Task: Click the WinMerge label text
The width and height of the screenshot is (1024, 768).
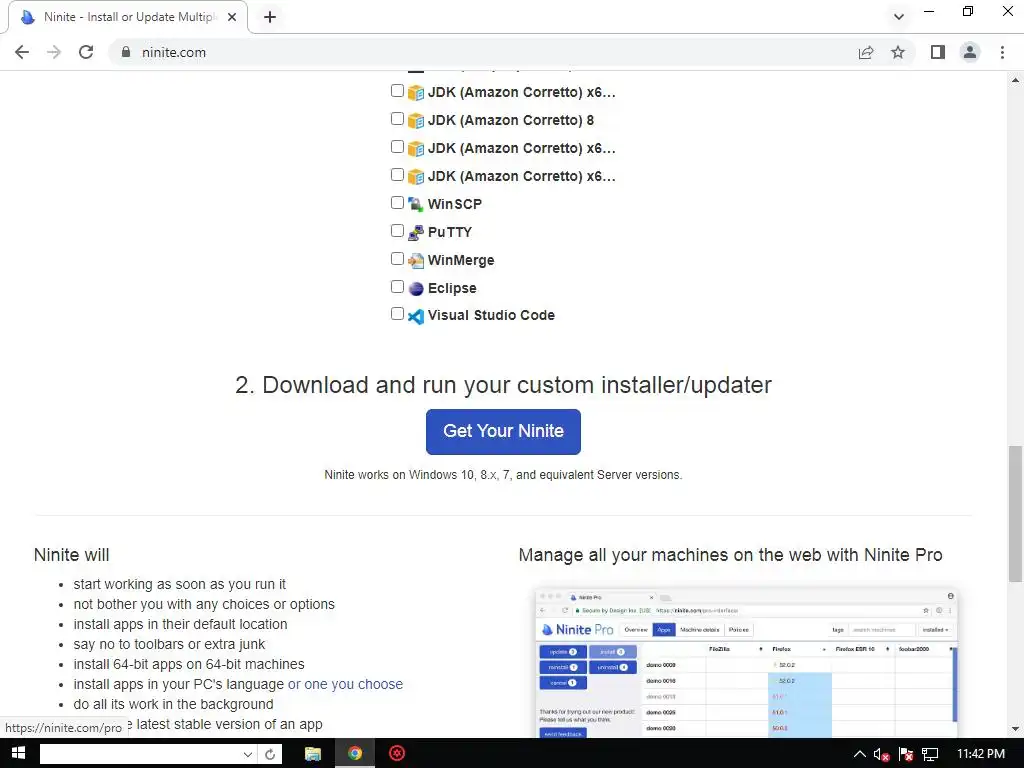Action: 461,261
